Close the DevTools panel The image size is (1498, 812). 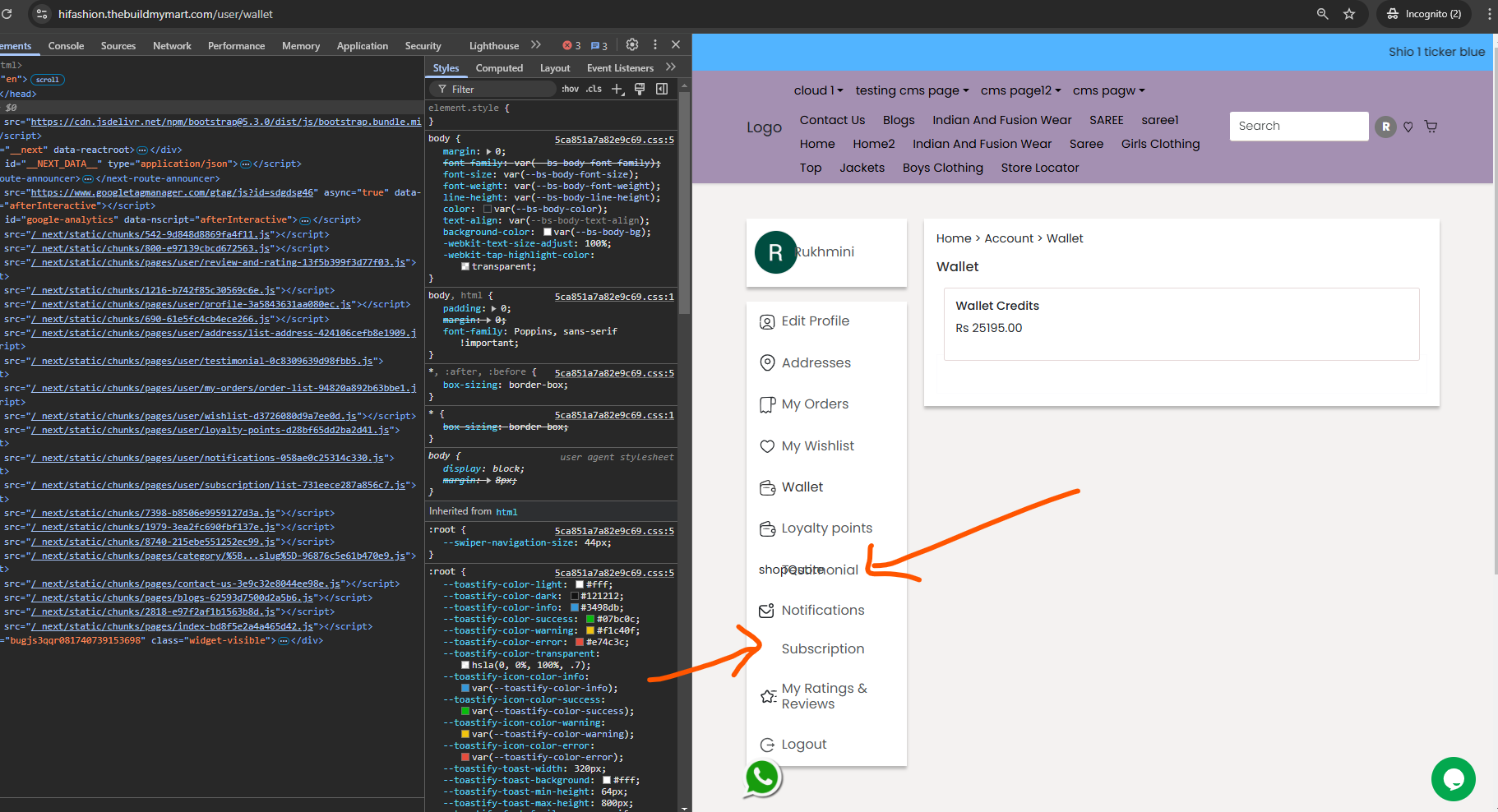(676, 45)
